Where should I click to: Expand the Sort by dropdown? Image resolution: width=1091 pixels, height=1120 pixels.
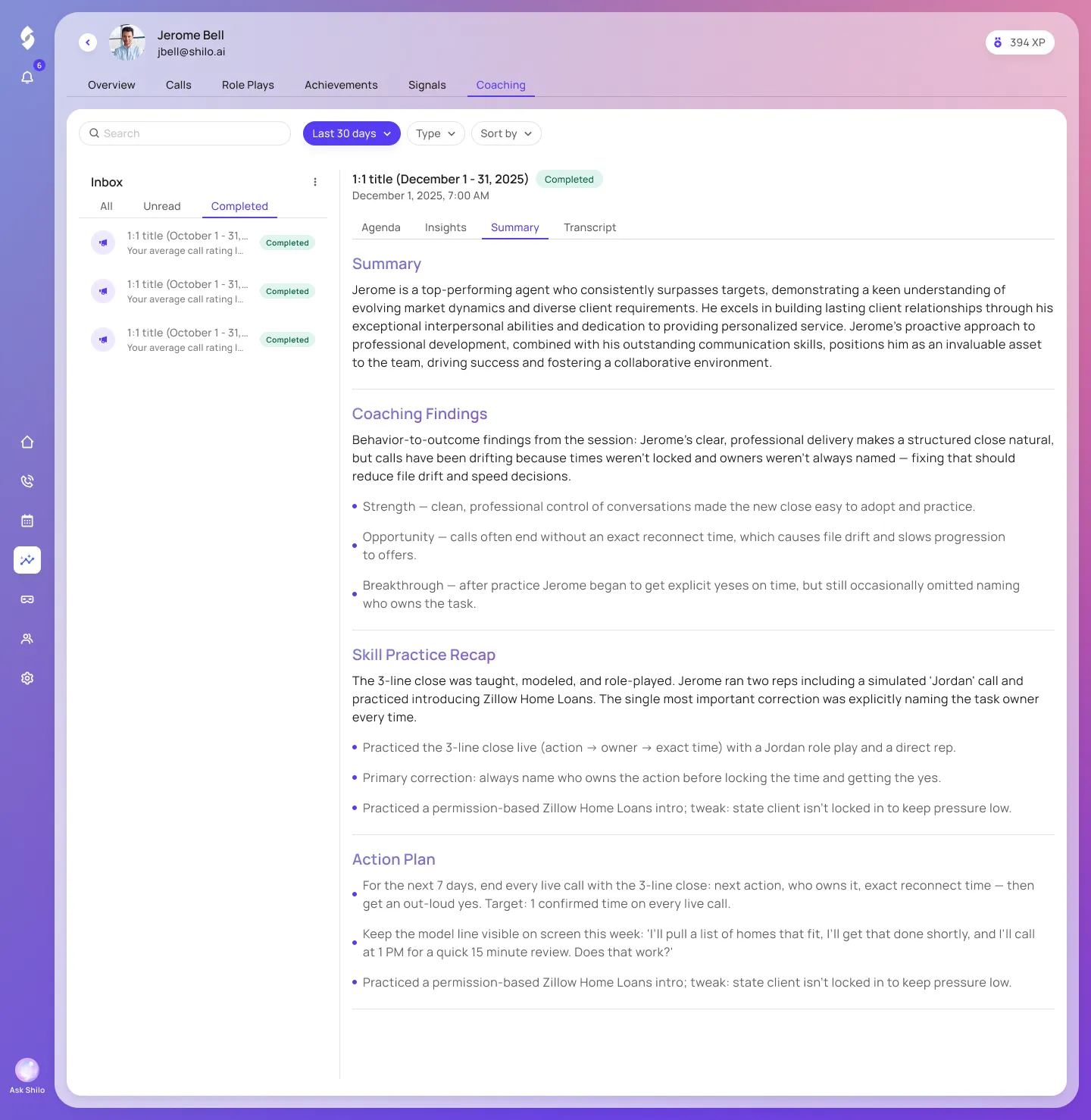point(506,133)
